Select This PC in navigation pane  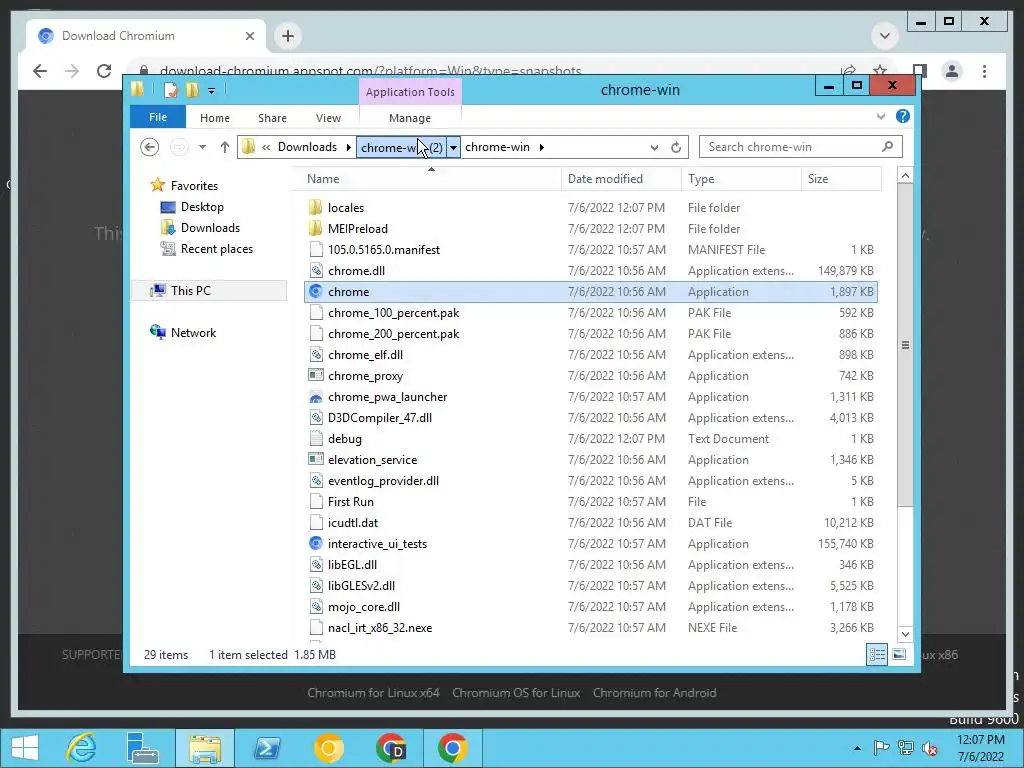191,291
